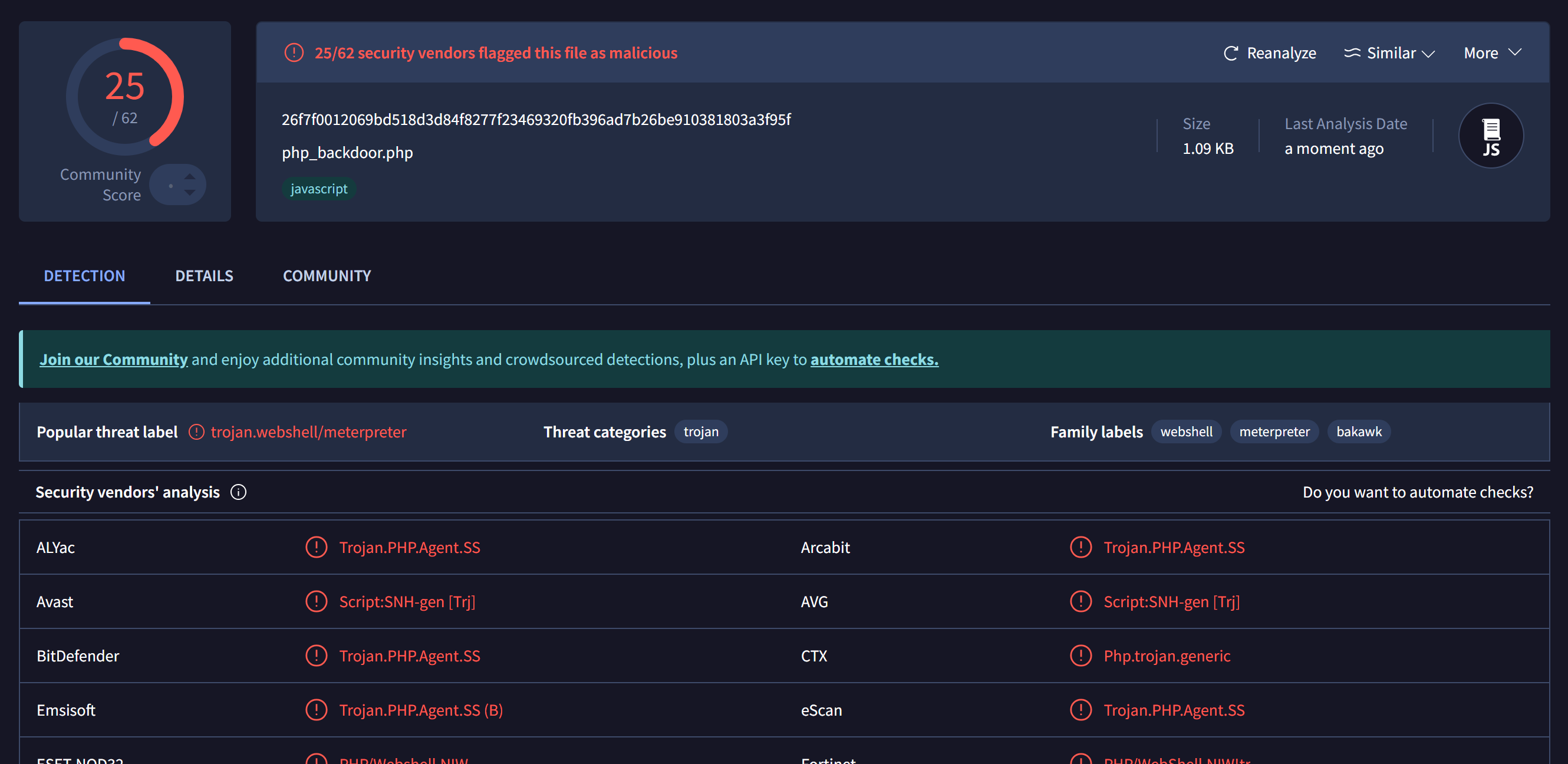Click the warning icon in malicious banner
Image resolution: width=1568 pixels, height=764 pixels.
tap(294, 53)
